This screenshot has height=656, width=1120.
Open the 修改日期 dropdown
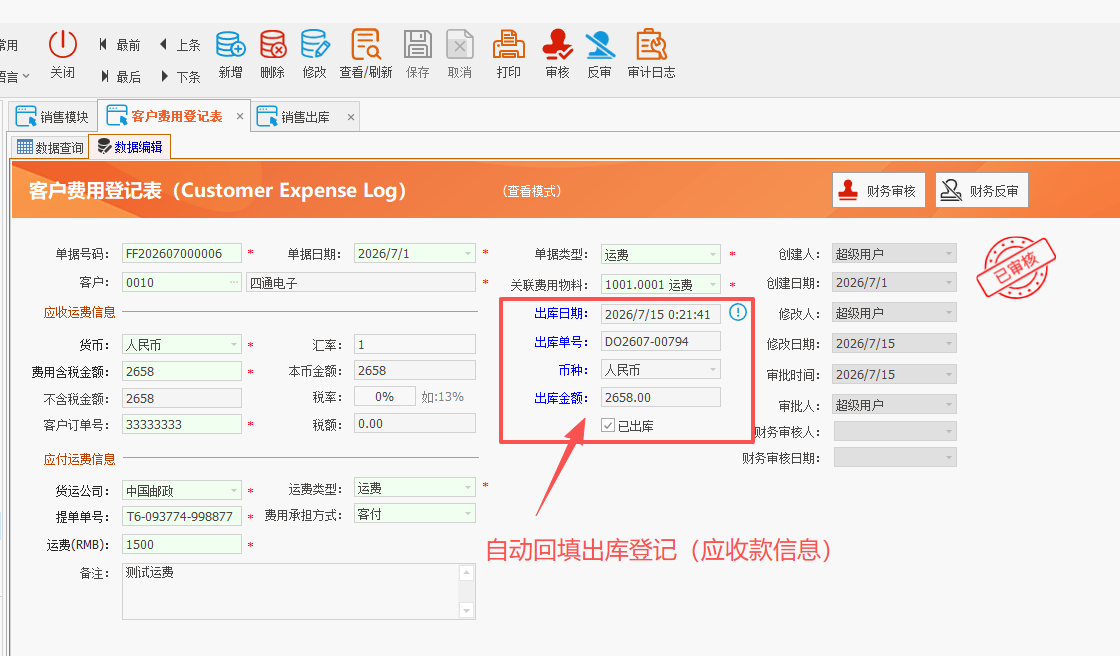pos(949,344)
